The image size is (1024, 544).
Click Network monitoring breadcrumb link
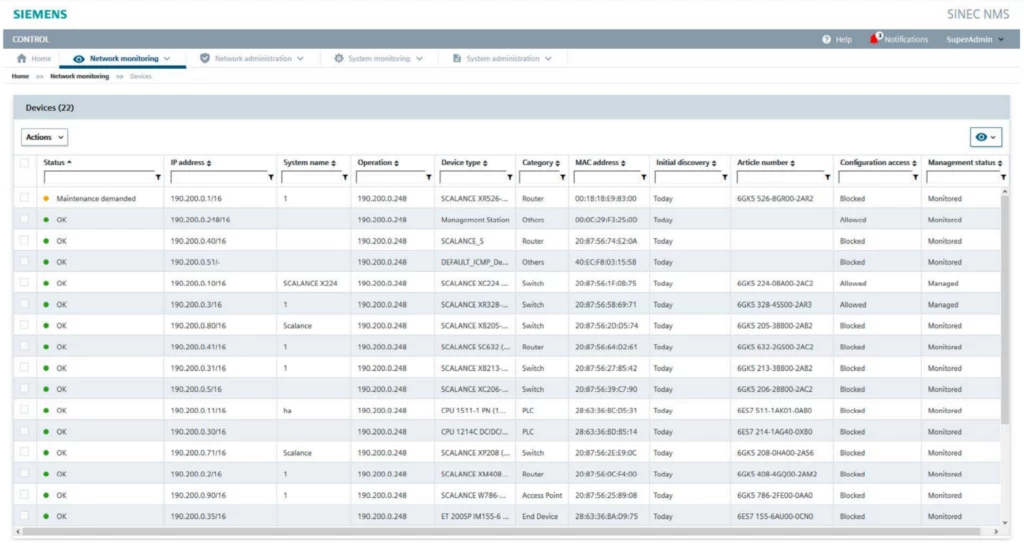(x=79, y=76)
